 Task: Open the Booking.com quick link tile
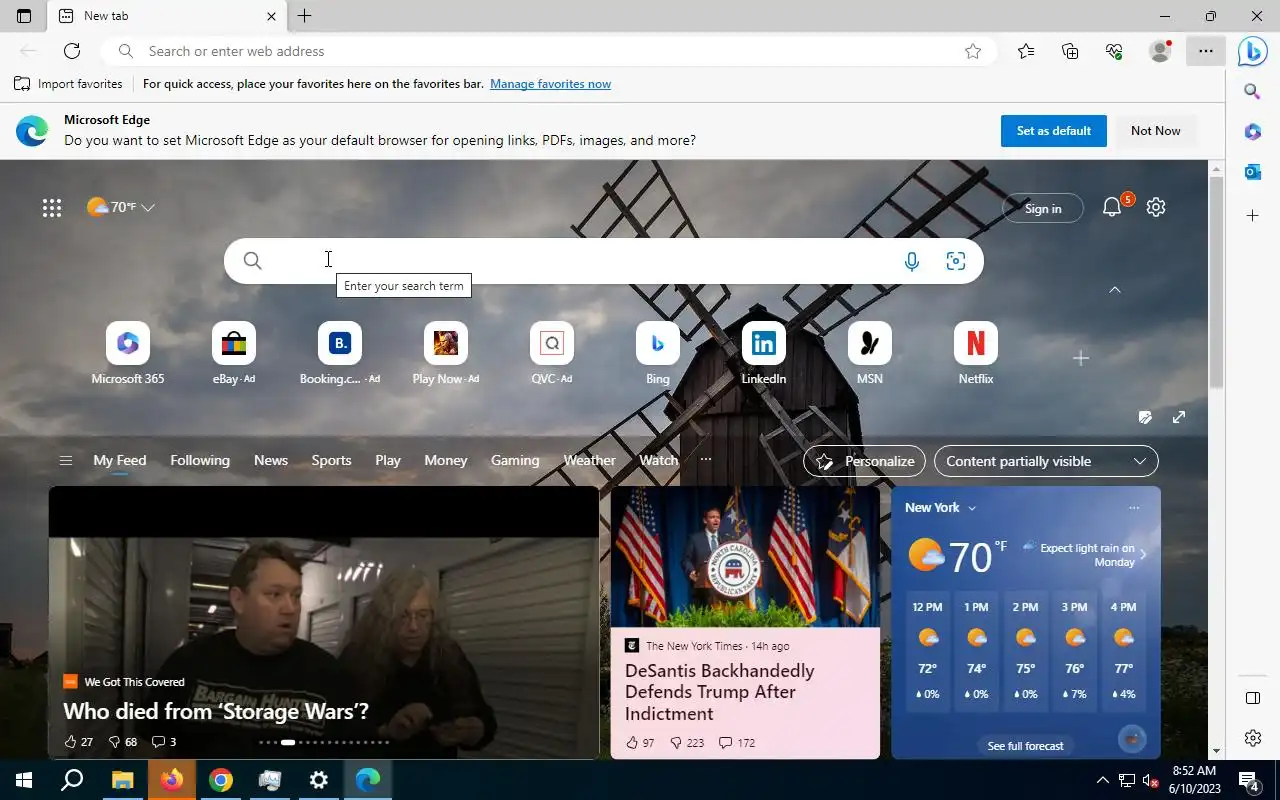pos(340,353)
